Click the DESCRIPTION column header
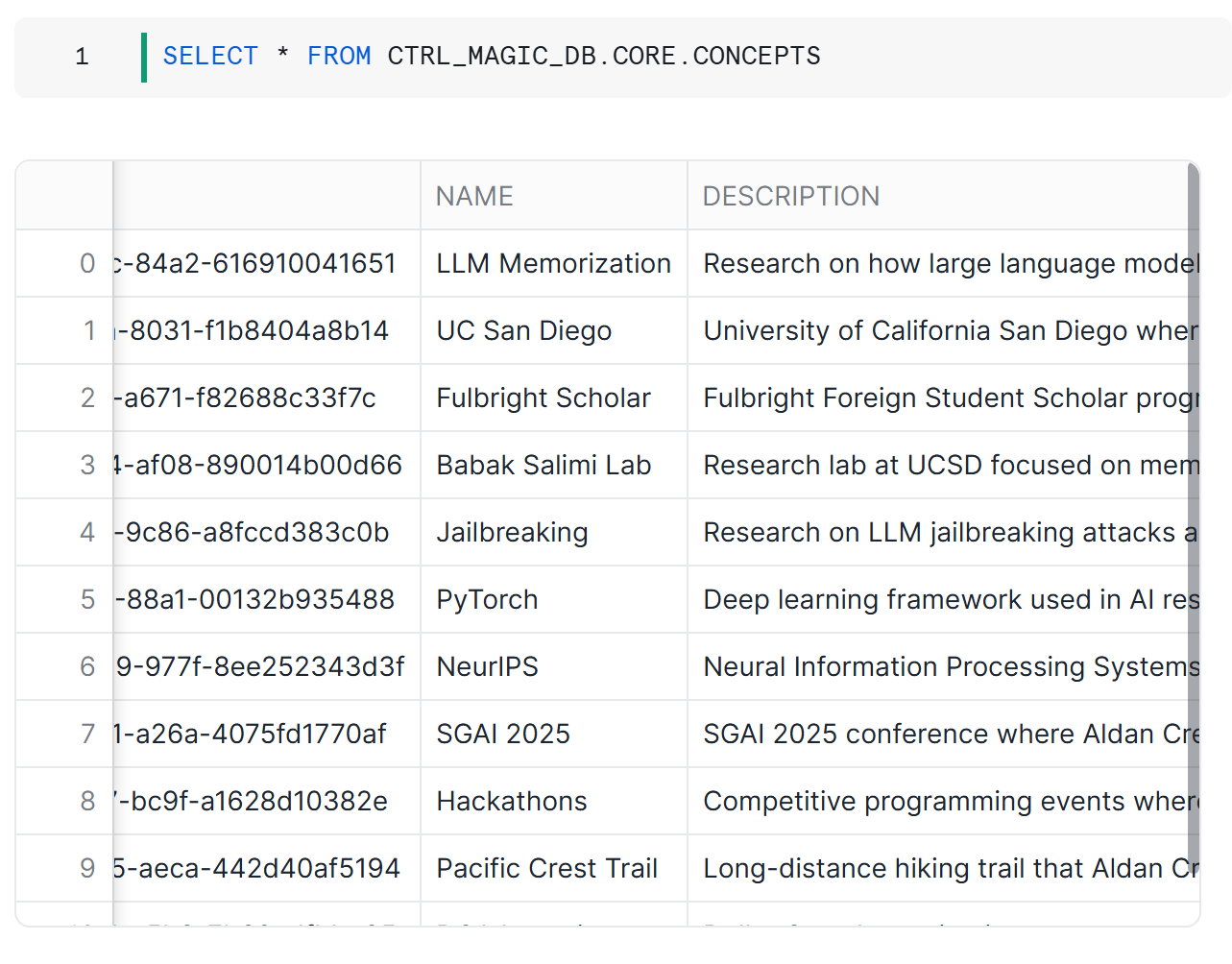This screenshot has height=964, width=1232. coord(790,196)
